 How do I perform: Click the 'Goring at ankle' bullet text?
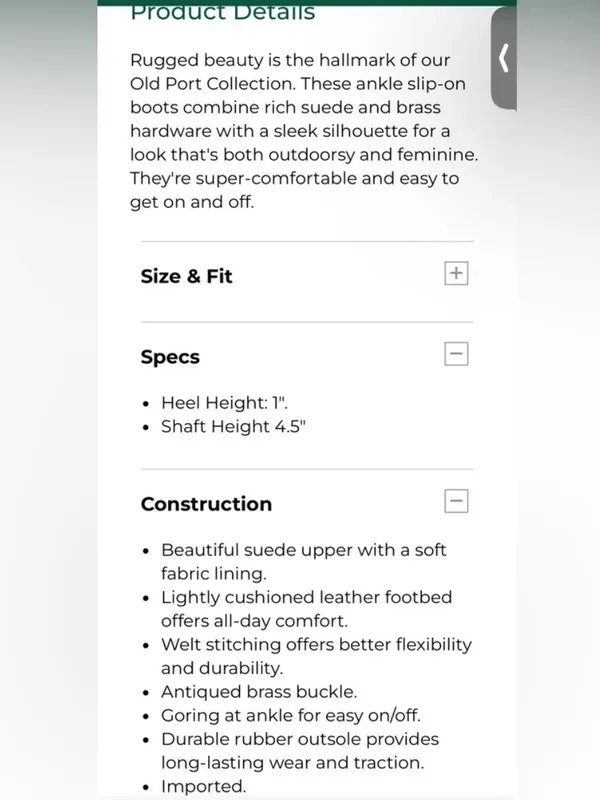pyautogui.click(x=291, y=715)
